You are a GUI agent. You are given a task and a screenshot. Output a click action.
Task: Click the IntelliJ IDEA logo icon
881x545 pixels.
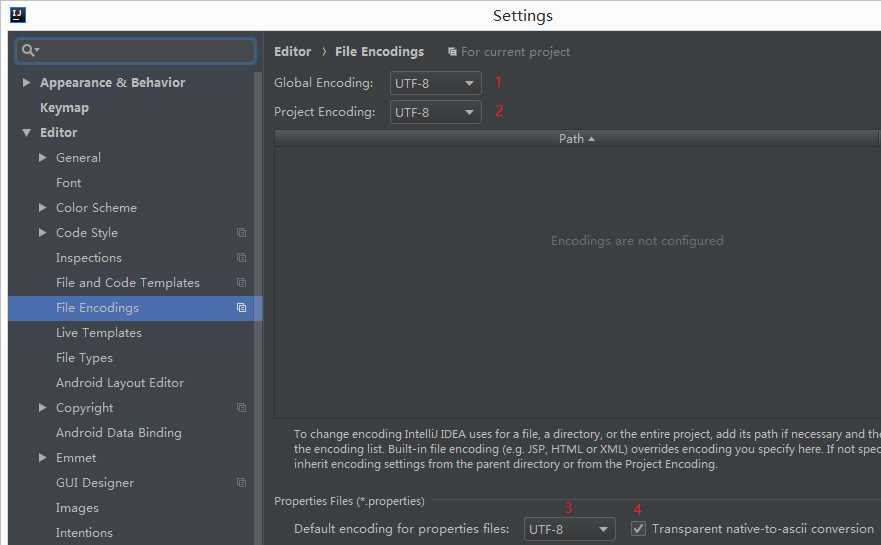(17, 15)
